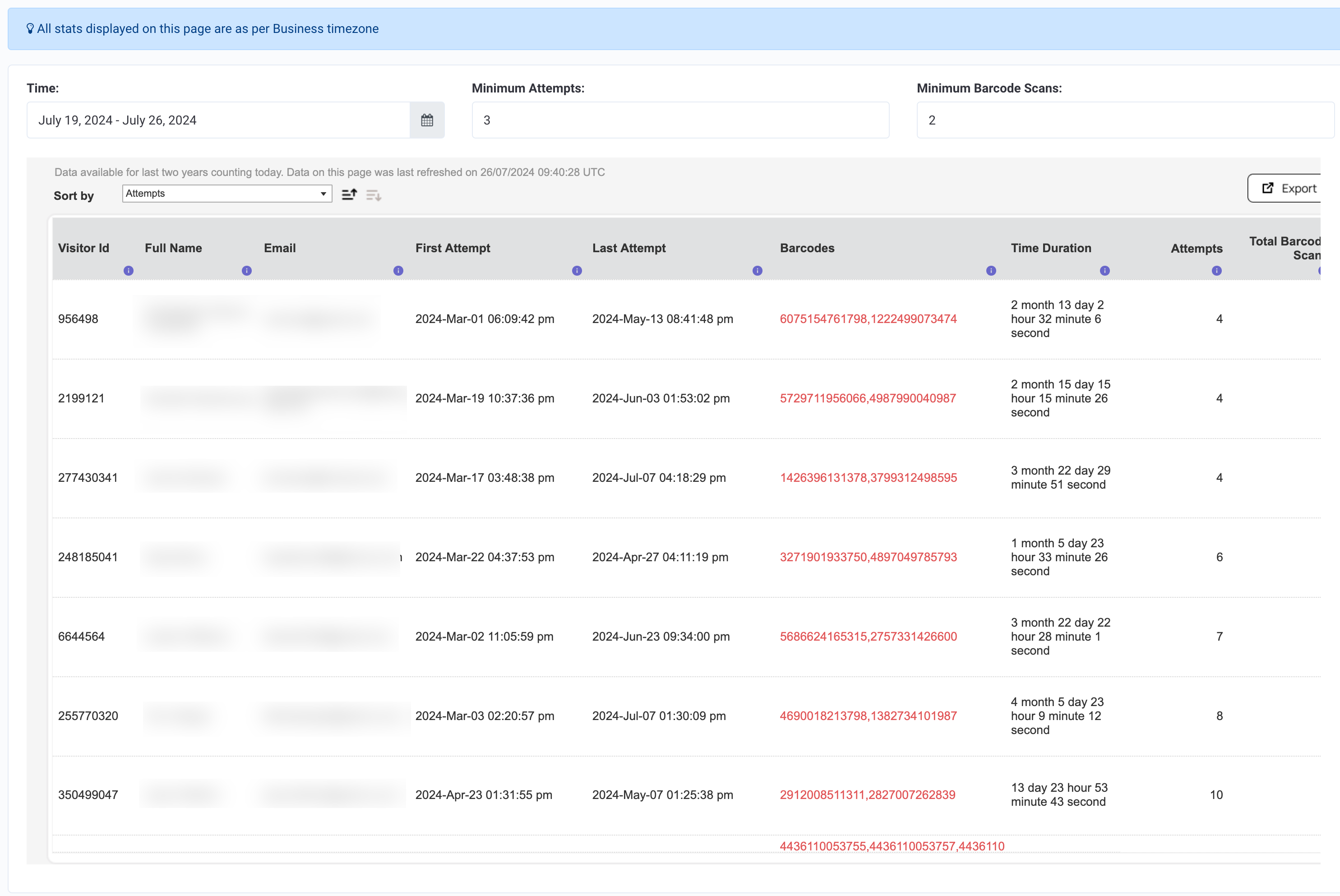Click first attempt 2024-Mar-01 06:09:42 pm
Screen dimensions: 1340x896
coord(485,319)
